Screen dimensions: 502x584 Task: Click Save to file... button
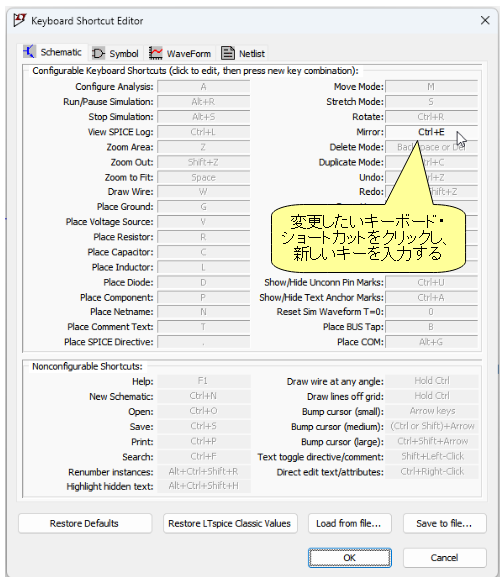[x=444, y=523]
